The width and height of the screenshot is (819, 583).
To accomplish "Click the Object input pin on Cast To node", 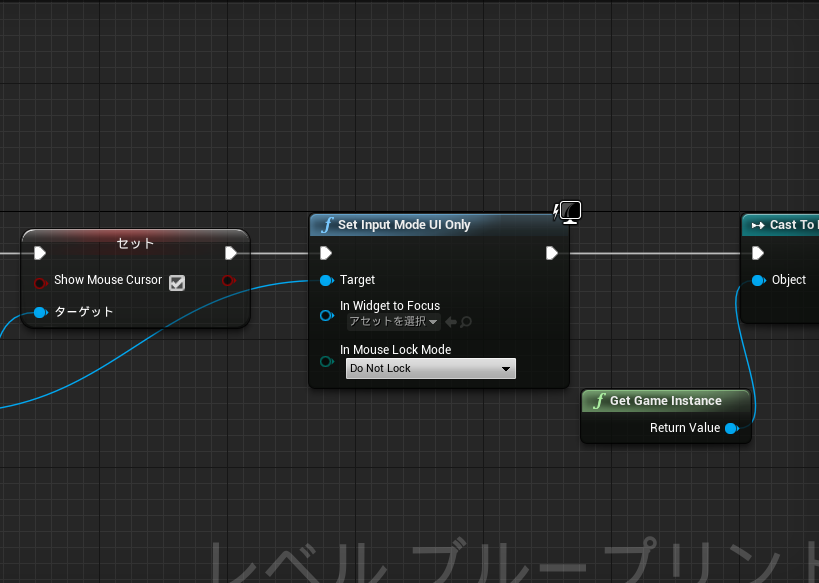I will tap(757, 280).
